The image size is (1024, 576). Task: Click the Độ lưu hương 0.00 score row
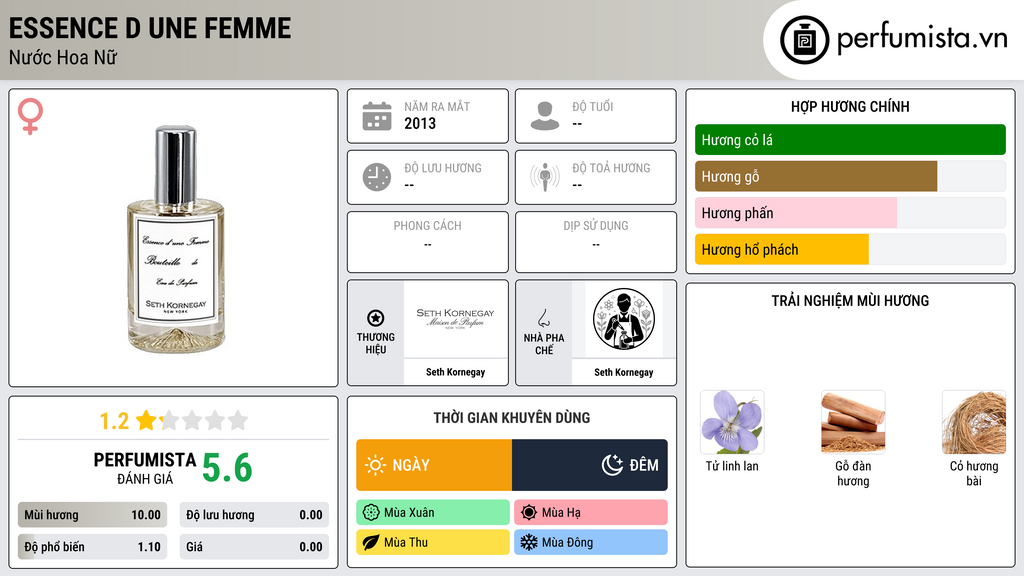254,515
